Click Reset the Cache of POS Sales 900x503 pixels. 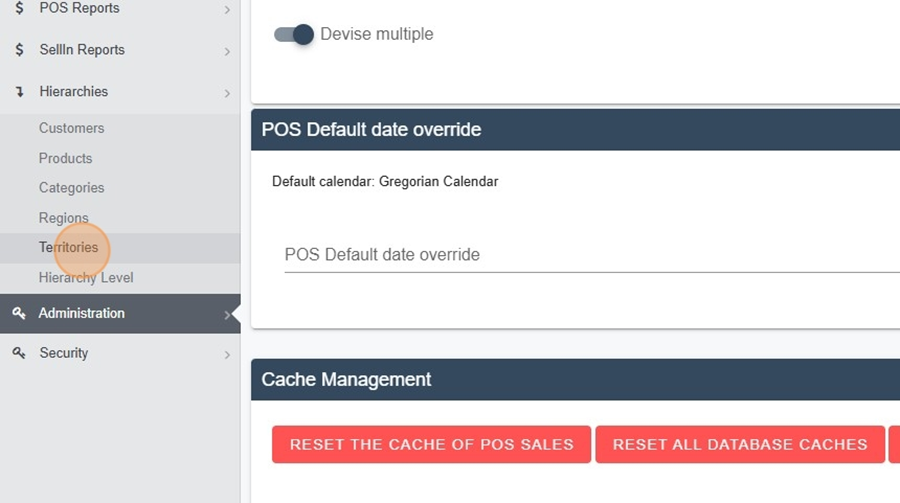432,444
